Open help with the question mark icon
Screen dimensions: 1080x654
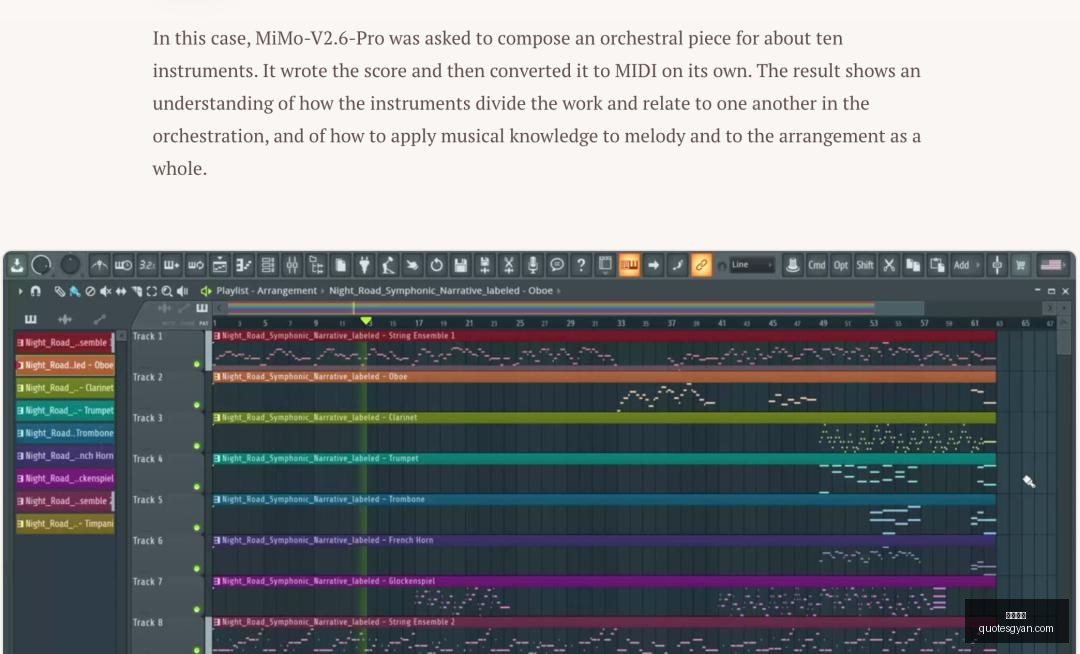coord(581,265)
